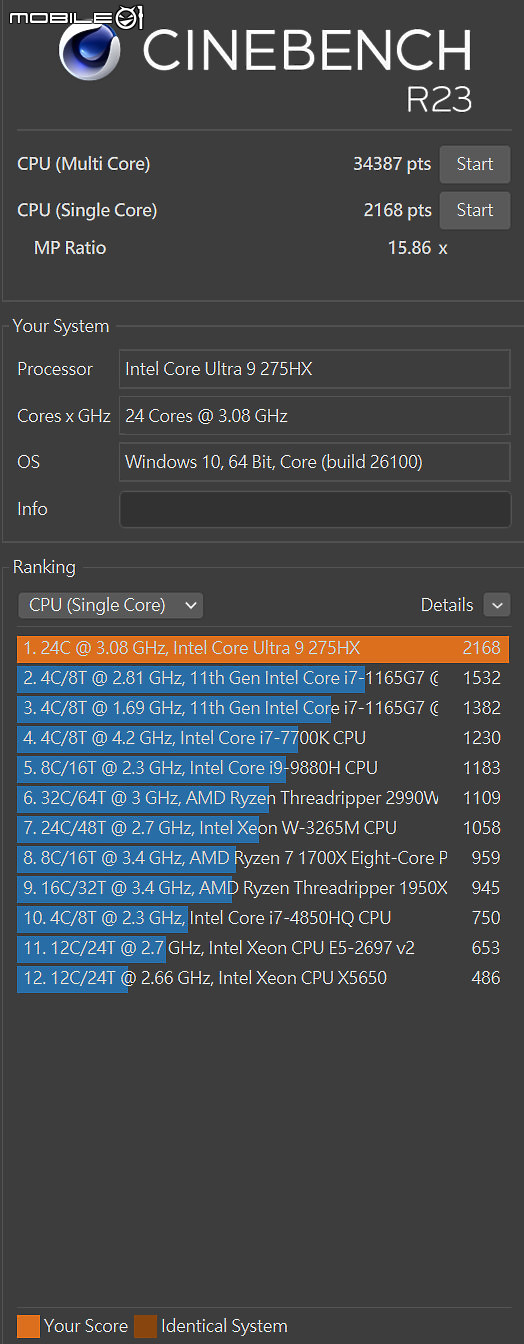Screen dimensions: 524x1344
Task: Expand the Details dropdown arrow
Action: point(497,605)
